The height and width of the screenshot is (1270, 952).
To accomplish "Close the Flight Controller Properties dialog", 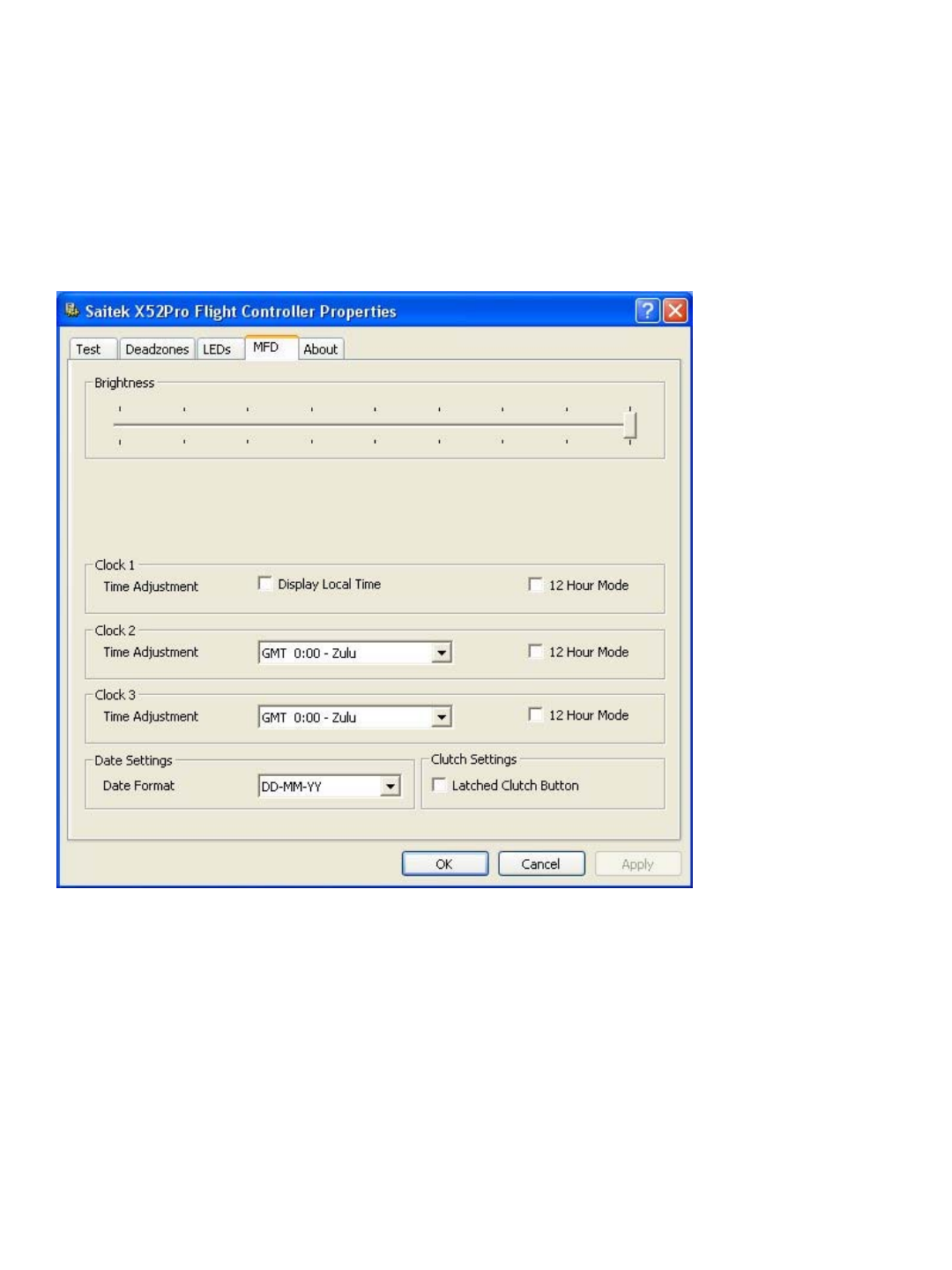I will pos(675,310).
